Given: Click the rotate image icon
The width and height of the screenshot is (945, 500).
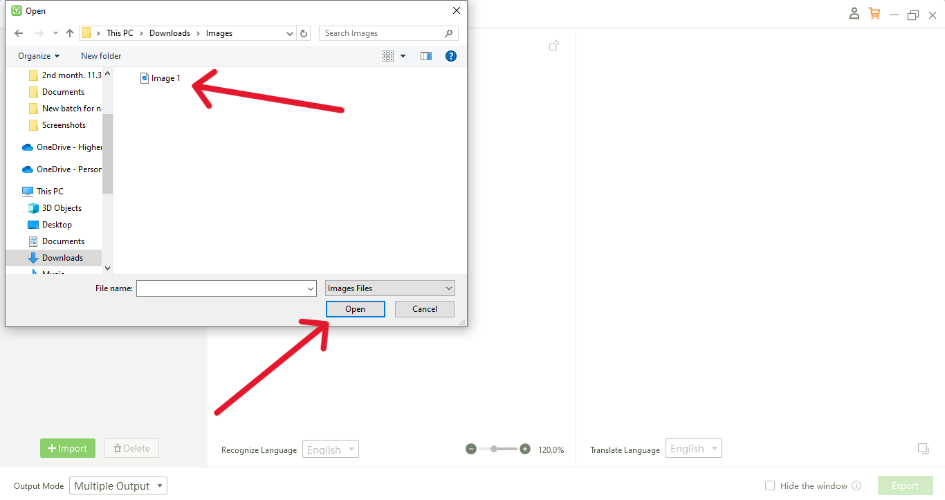Looking at the screenshot, I should click(x=555, y=46).
